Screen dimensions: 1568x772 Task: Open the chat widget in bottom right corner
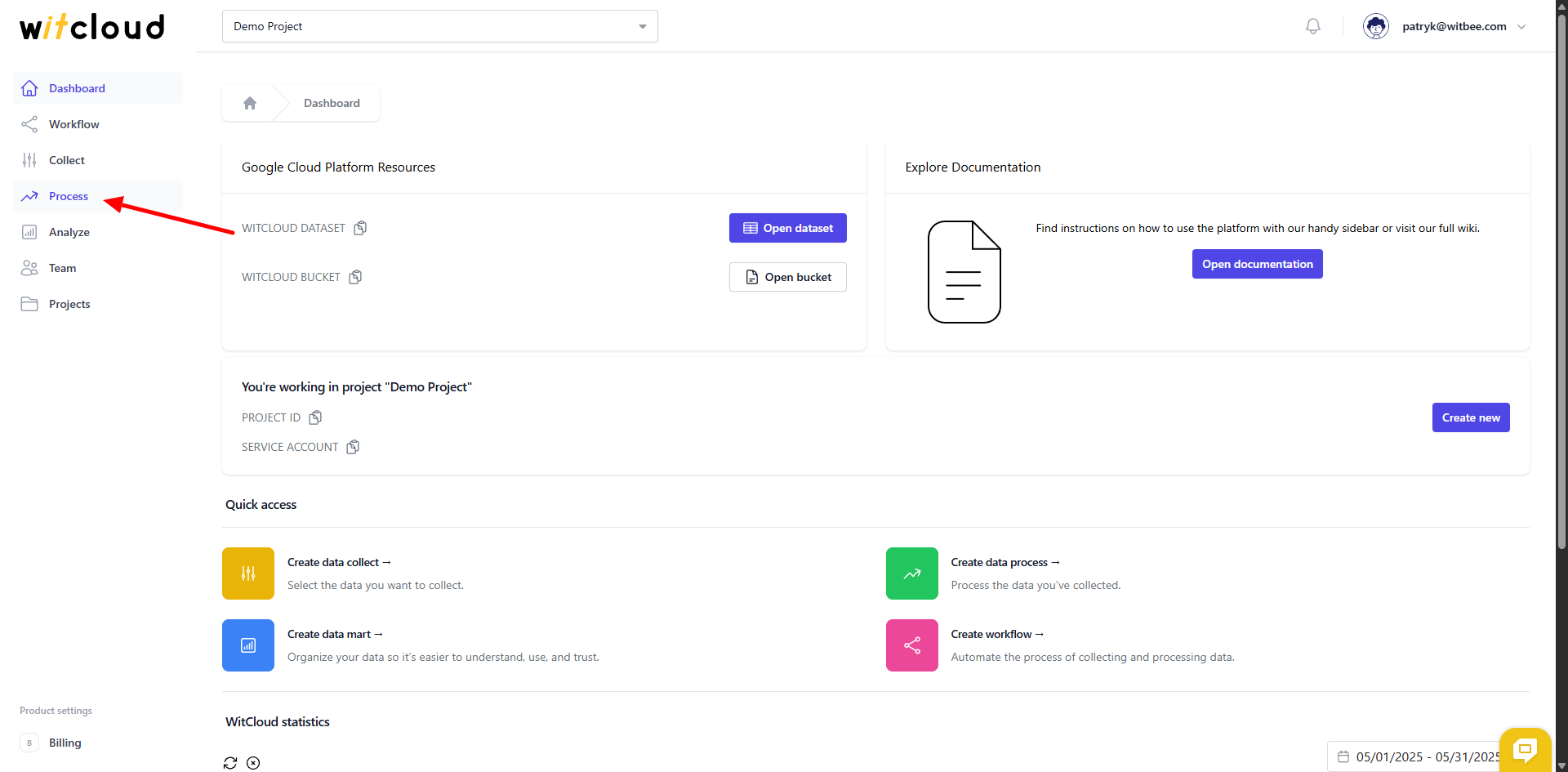(1524, 749)
